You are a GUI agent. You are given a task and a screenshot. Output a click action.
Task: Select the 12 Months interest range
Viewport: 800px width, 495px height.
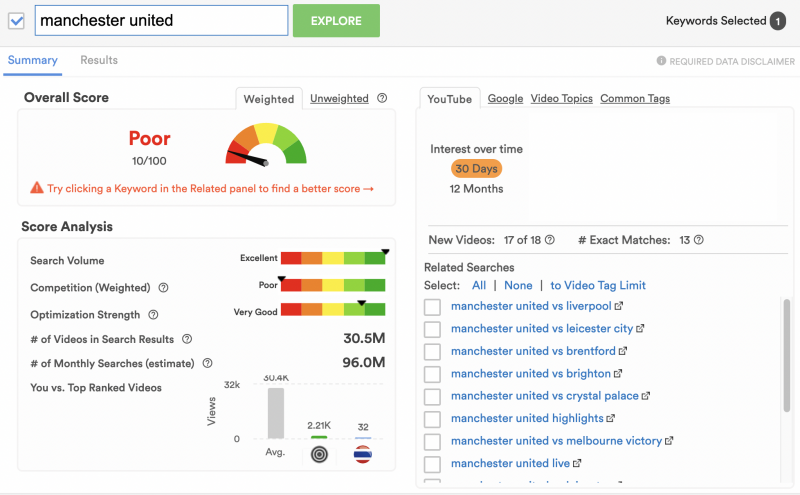[x=476, y=189]
